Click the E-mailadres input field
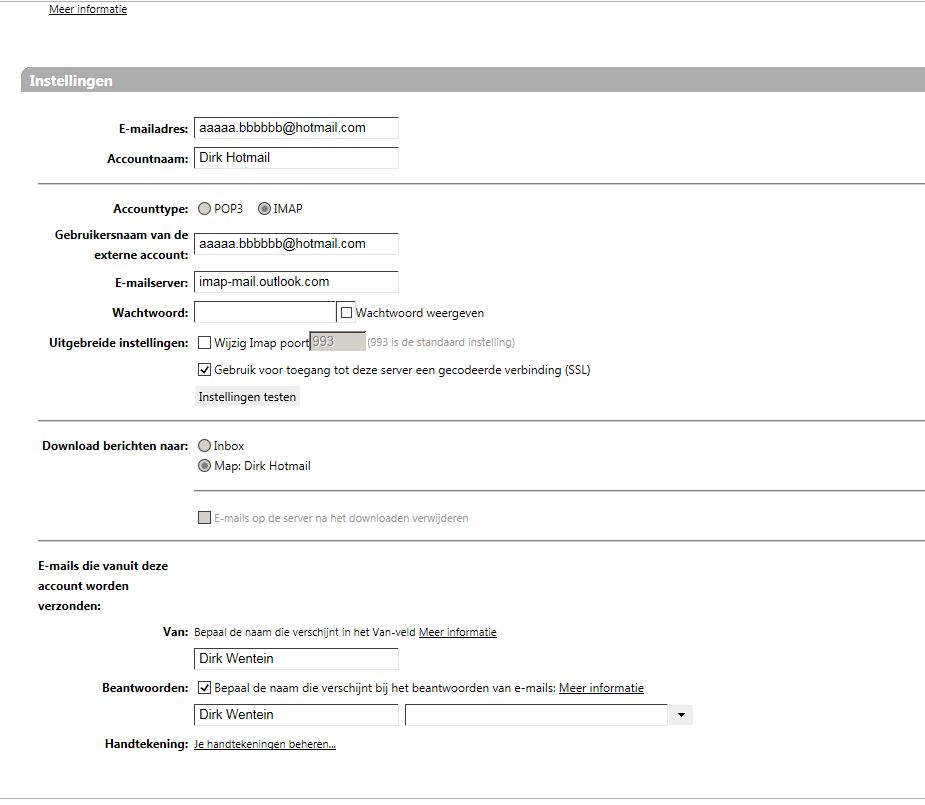This screenshot has width=925, height=805. (x=296, y=128)
